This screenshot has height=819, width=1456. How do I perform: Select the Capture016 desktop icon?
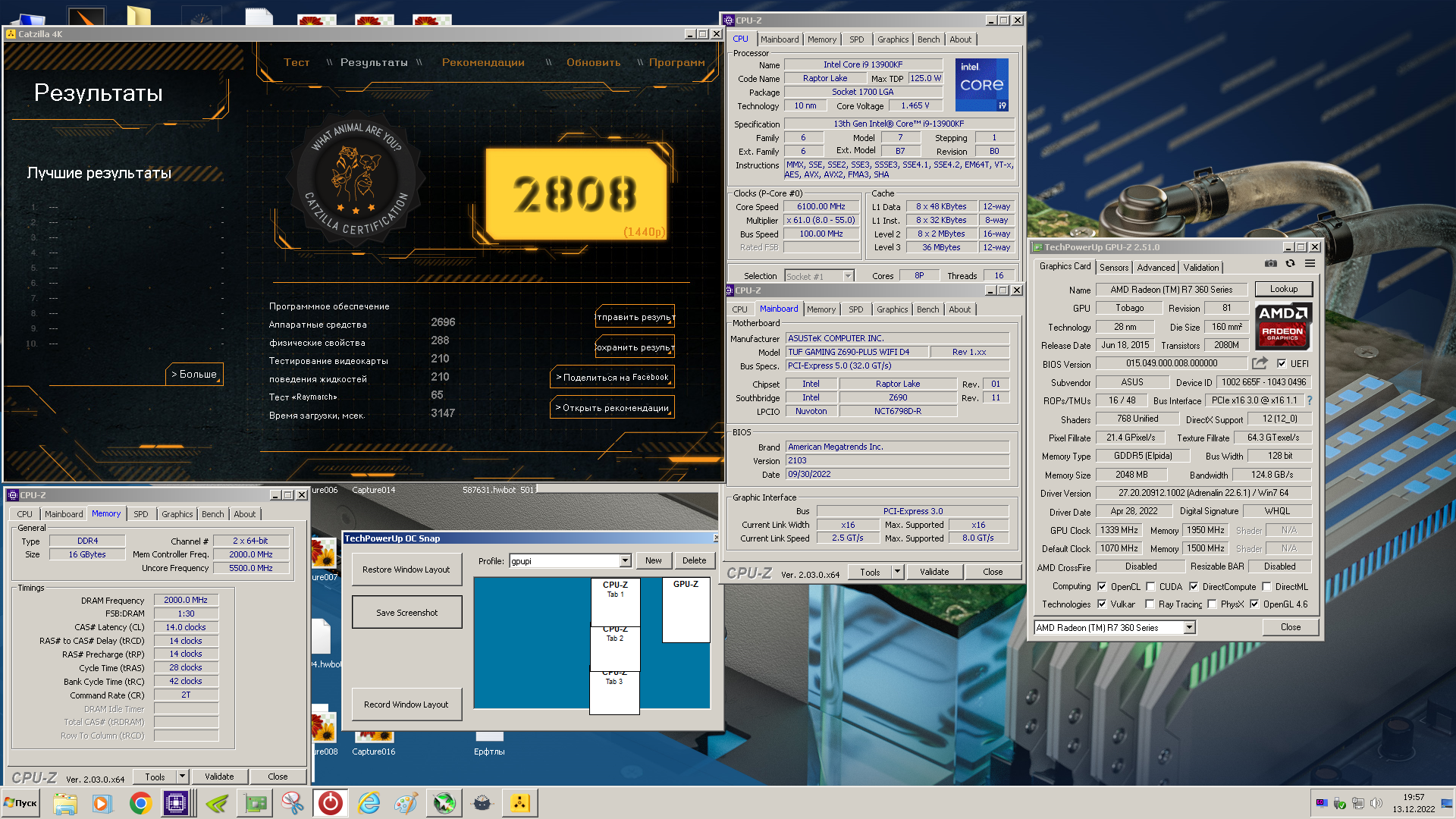tap(374, 743)
